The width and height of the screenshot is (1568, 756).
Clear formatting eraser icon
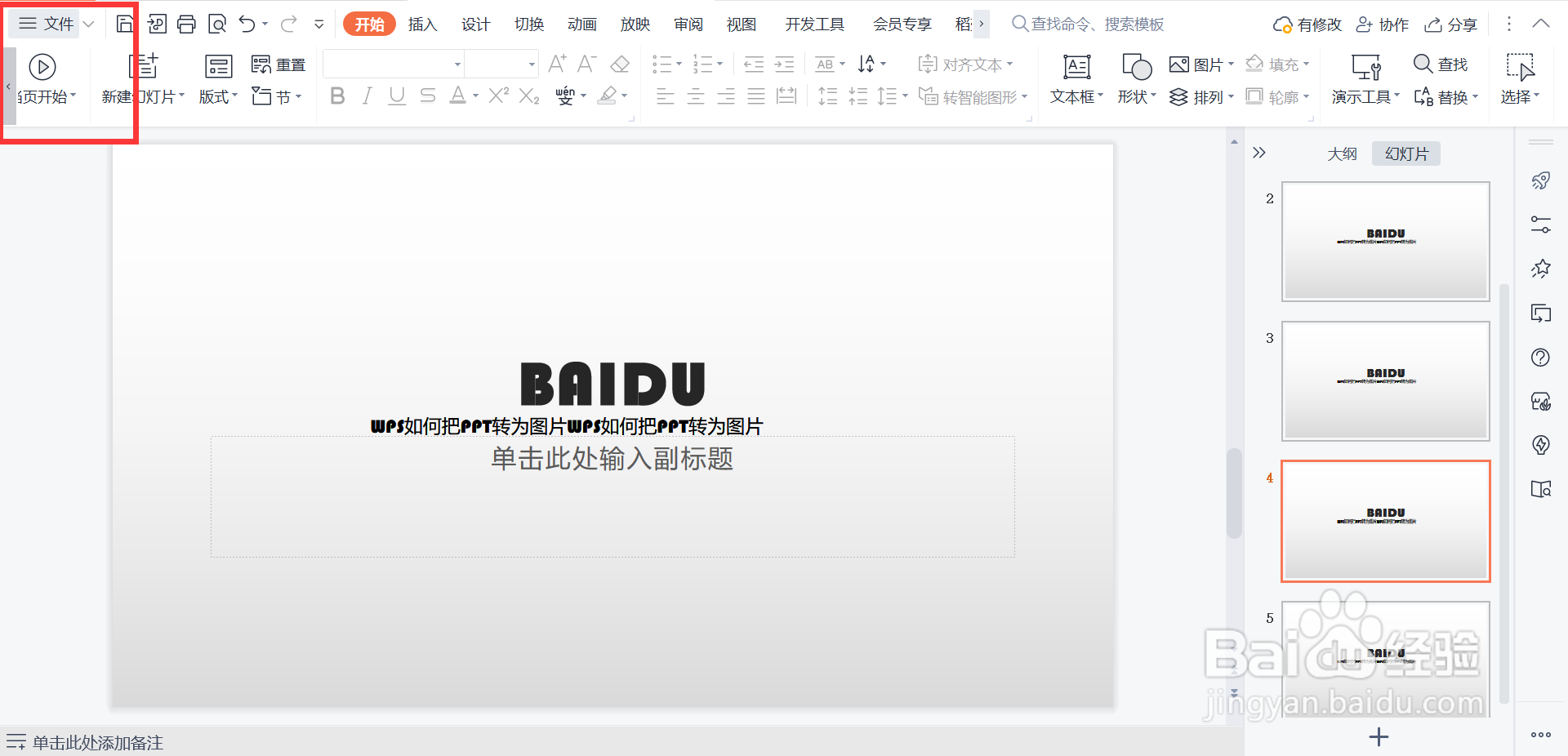click(x=620, y=64)
